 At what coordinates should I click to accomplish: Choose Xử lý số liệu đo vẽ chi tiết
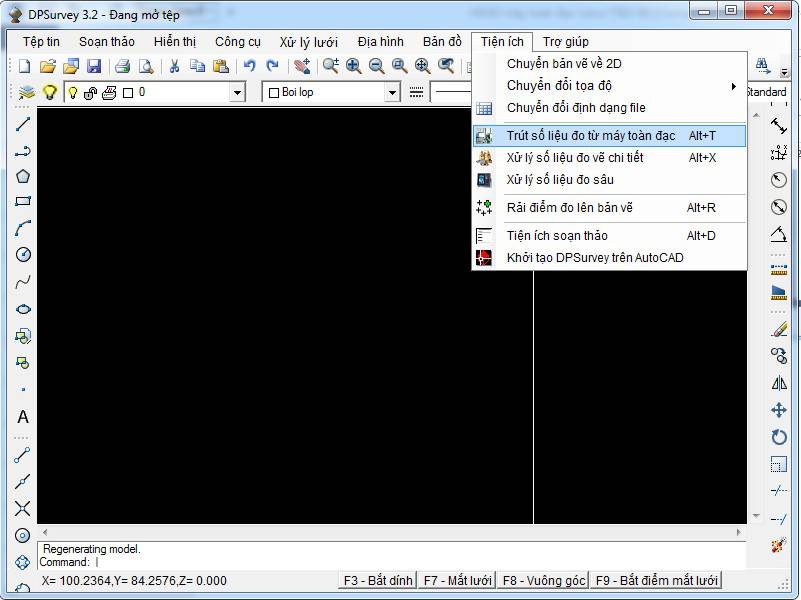609,158
